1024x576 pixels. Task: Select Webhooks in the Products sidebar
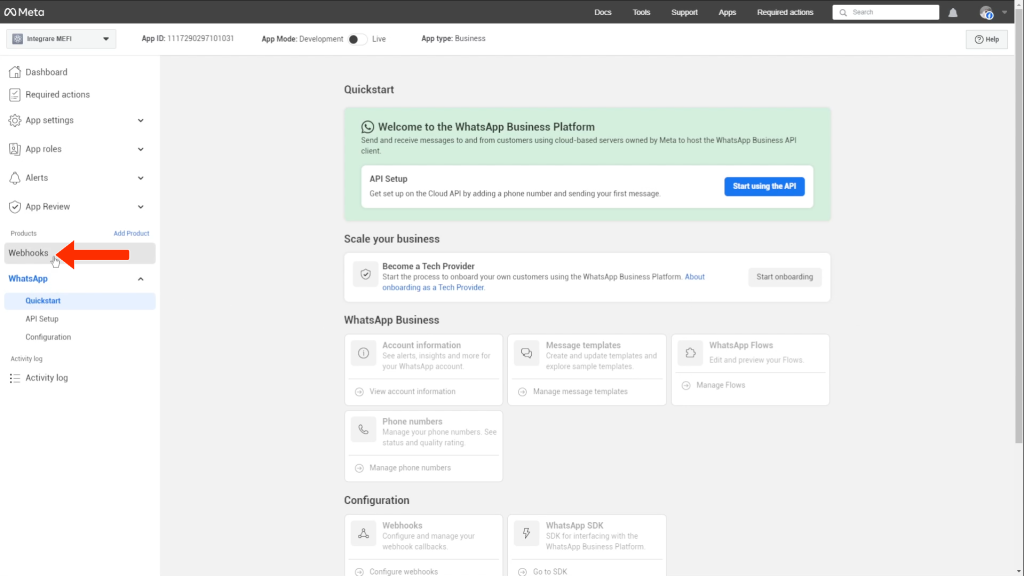(x=80, y=253)
